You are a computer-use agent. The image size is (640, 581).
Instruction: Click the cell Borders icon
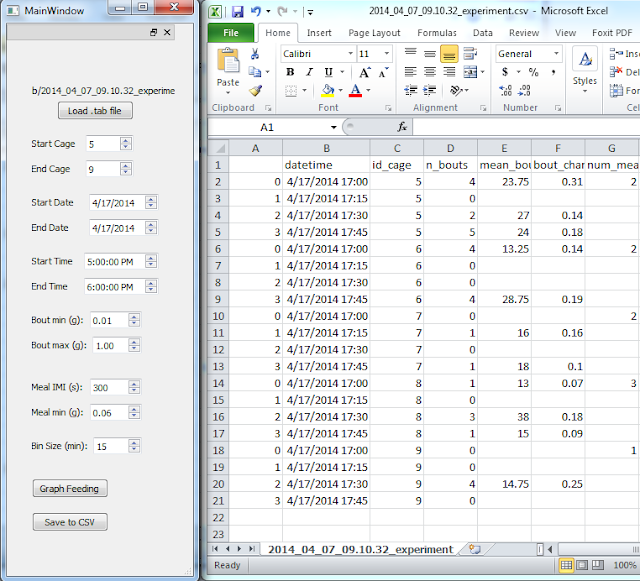[x=291, y=91]
